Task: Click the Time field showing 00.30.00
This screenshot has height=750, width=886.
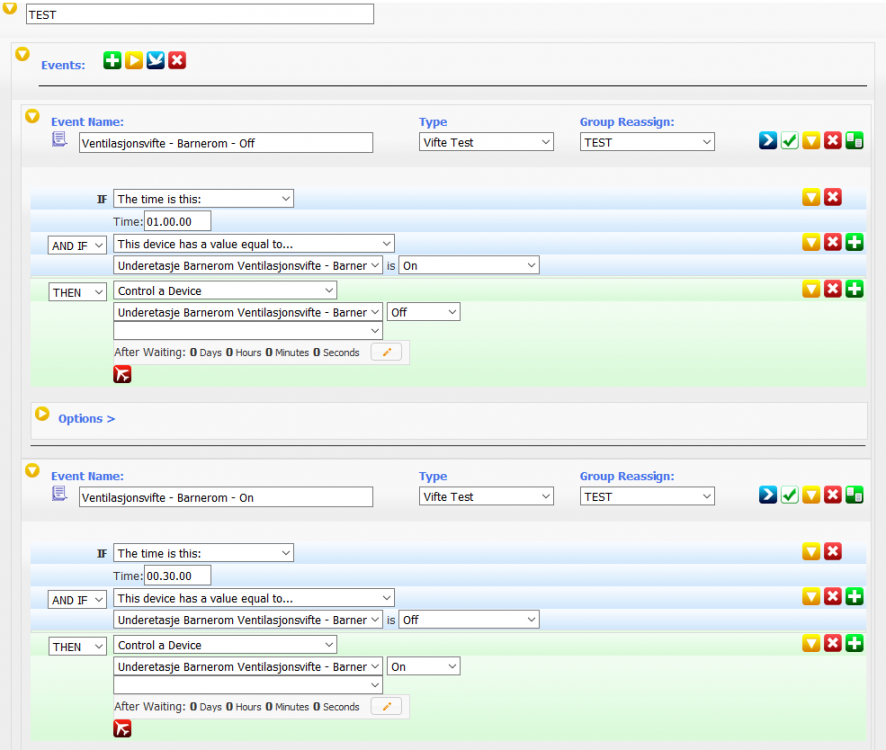Action: 177,575
